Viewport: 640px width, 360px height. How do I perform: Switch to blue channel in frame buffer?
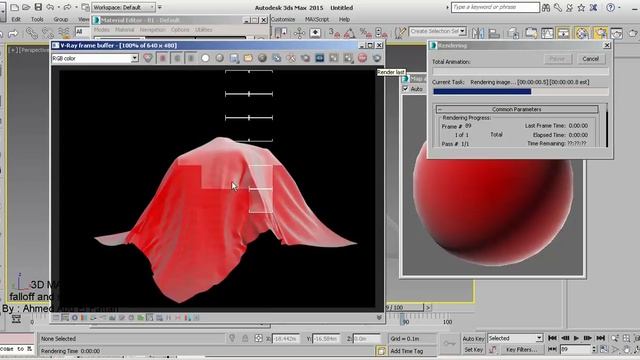(191, 58)
